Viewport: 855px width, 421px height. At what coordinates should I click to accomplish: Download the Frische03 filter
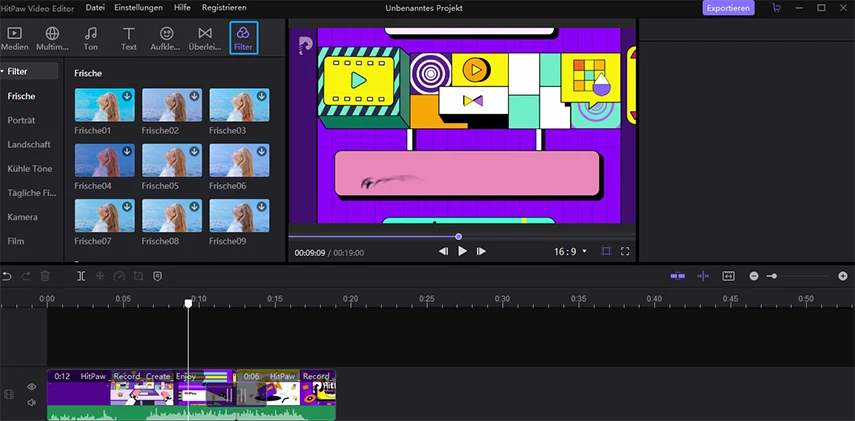coord(262,96)
